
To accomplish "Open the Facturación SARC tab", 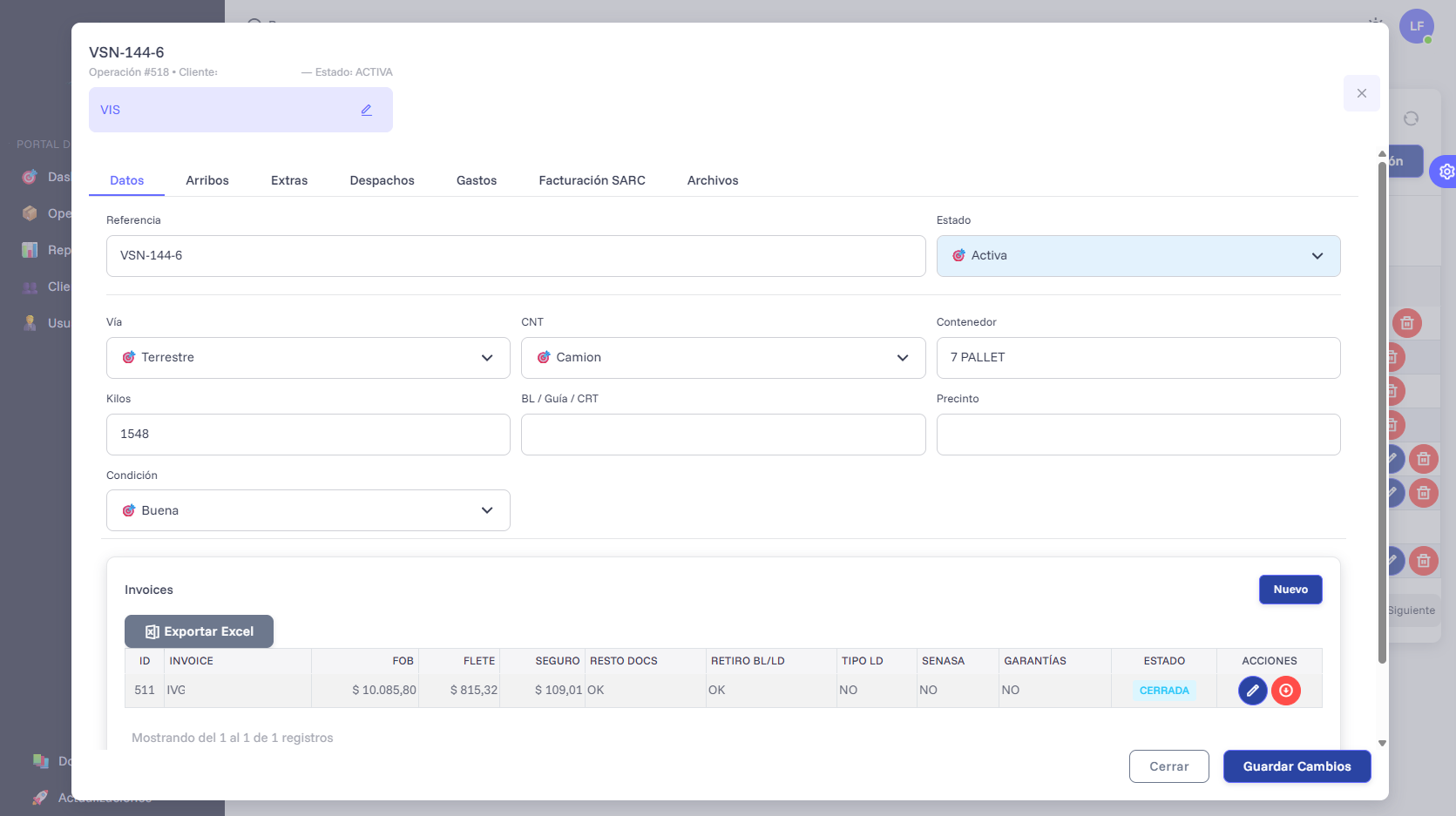I will 593,180.
